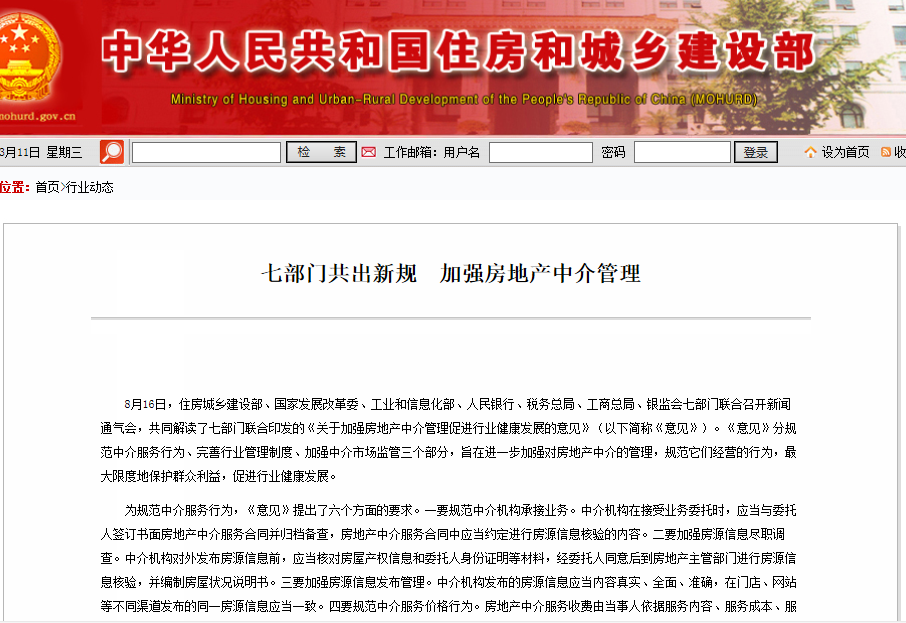Screen dimensions: 906x623
Task: Click the orange magnifier search icon
Action: 112,152
